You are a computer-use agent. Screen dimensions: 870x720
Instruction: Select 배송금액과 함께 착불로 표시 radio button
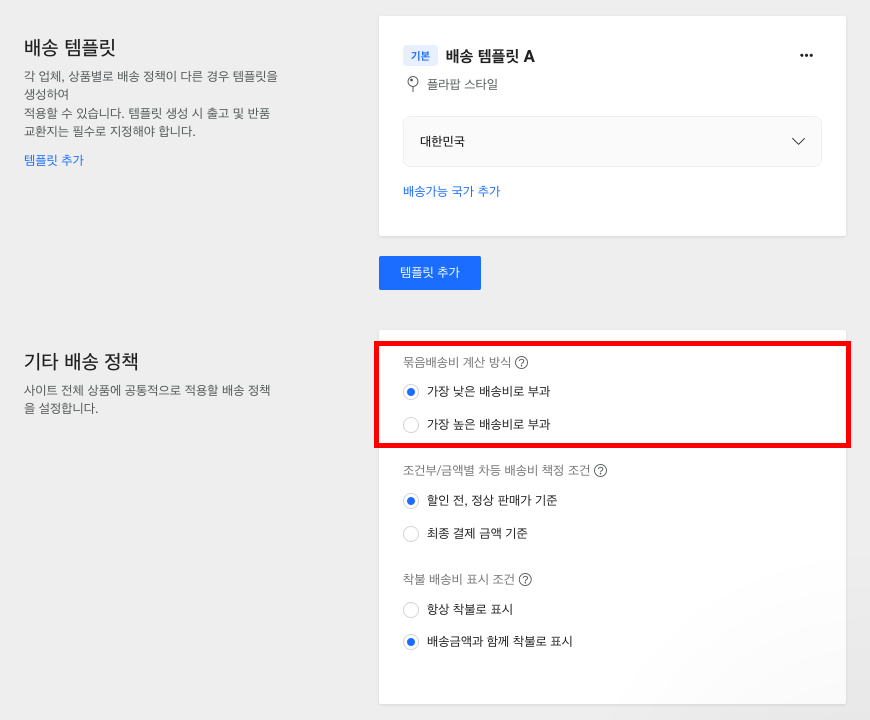tap(411, 642)
